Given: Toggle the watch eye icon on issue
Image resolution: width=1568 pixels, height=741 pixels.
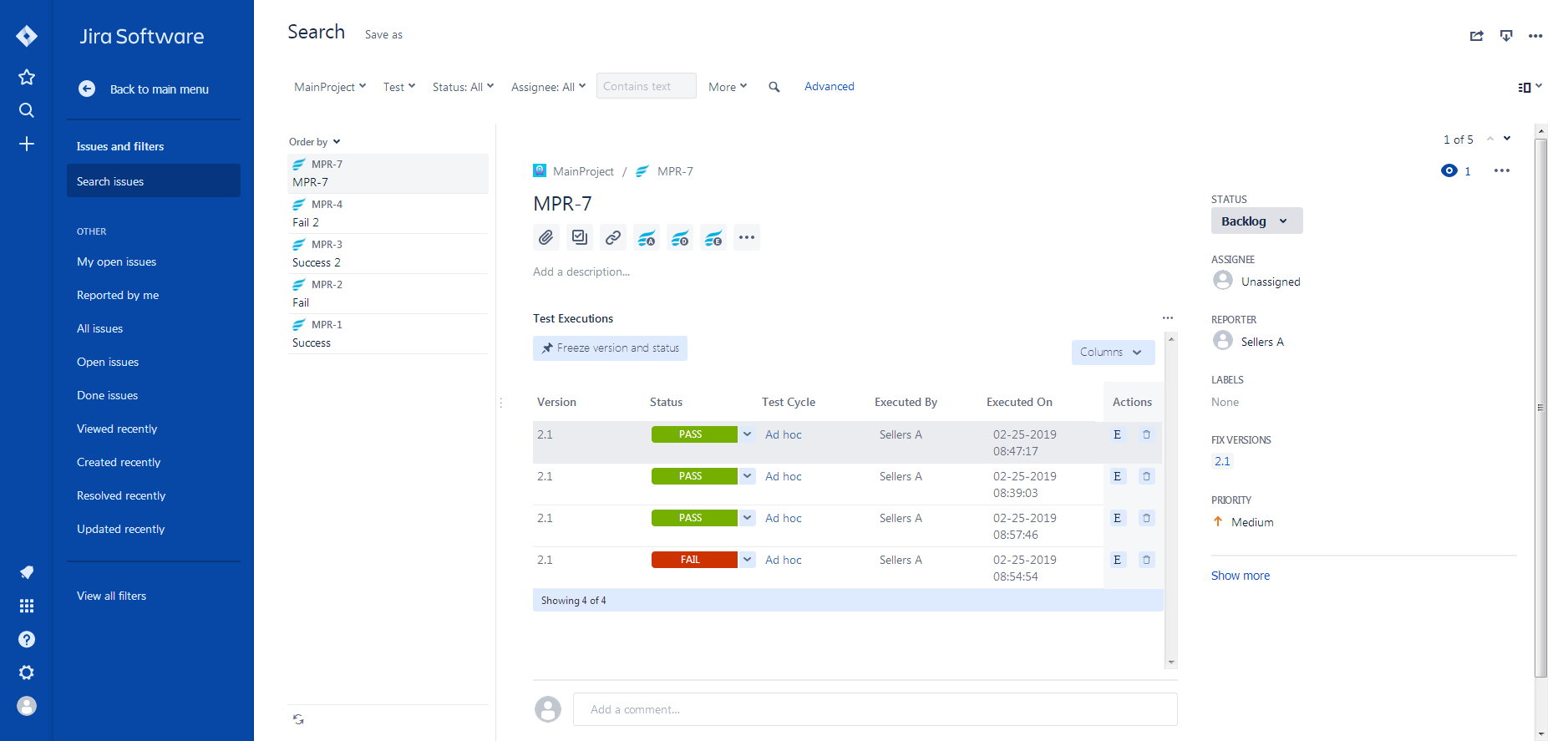Looking at the screenshot, I should [x=1449, y=170].
